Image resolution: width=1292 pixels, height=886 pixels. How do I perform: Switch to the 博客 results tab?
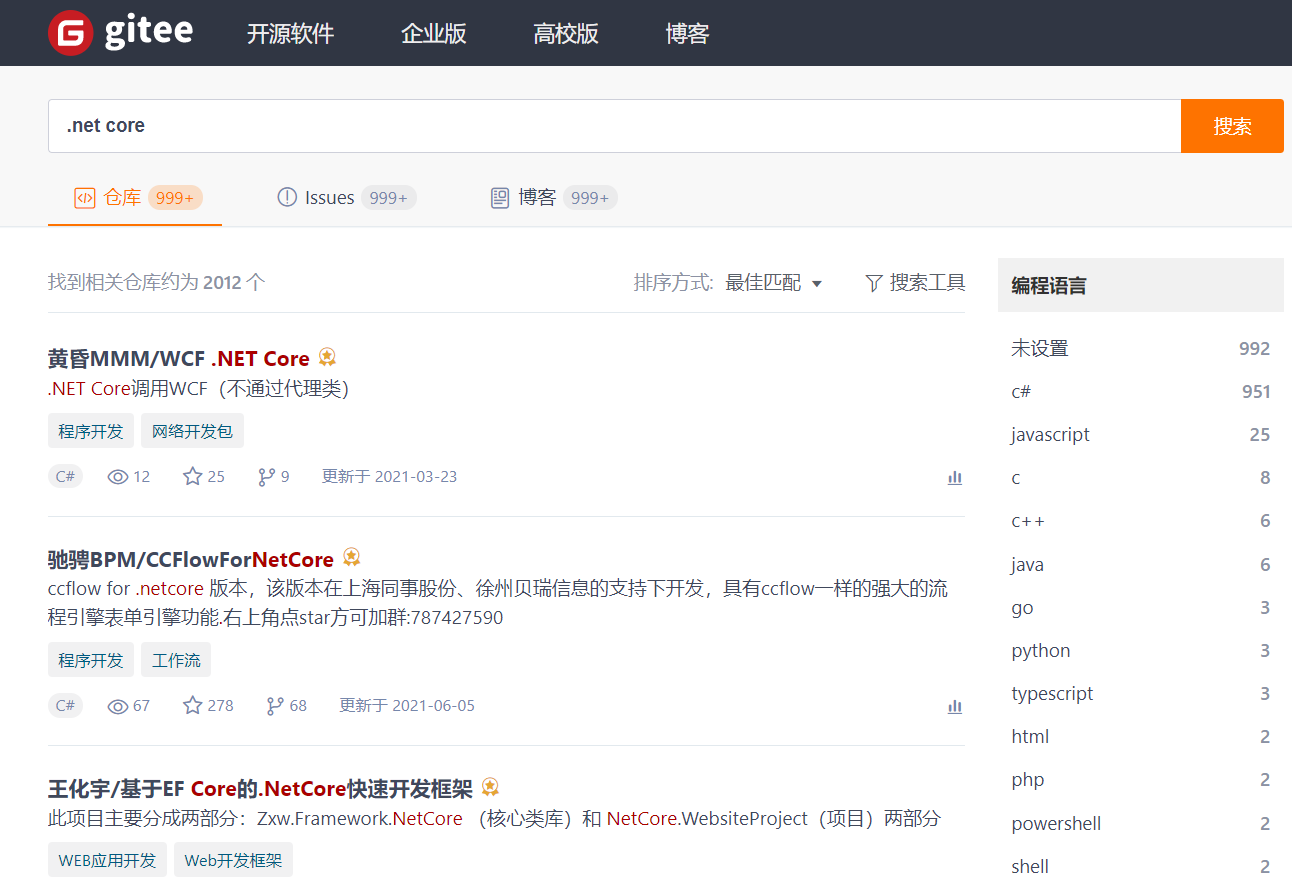coord(553,198)
